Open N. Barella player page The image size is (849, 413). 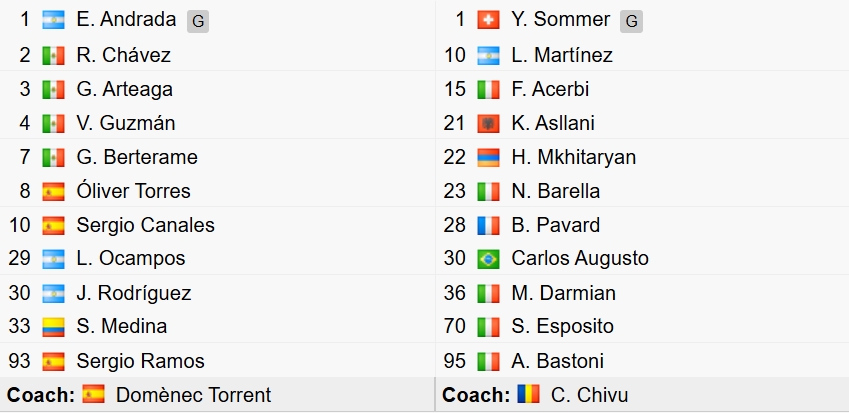pos(555,191)
